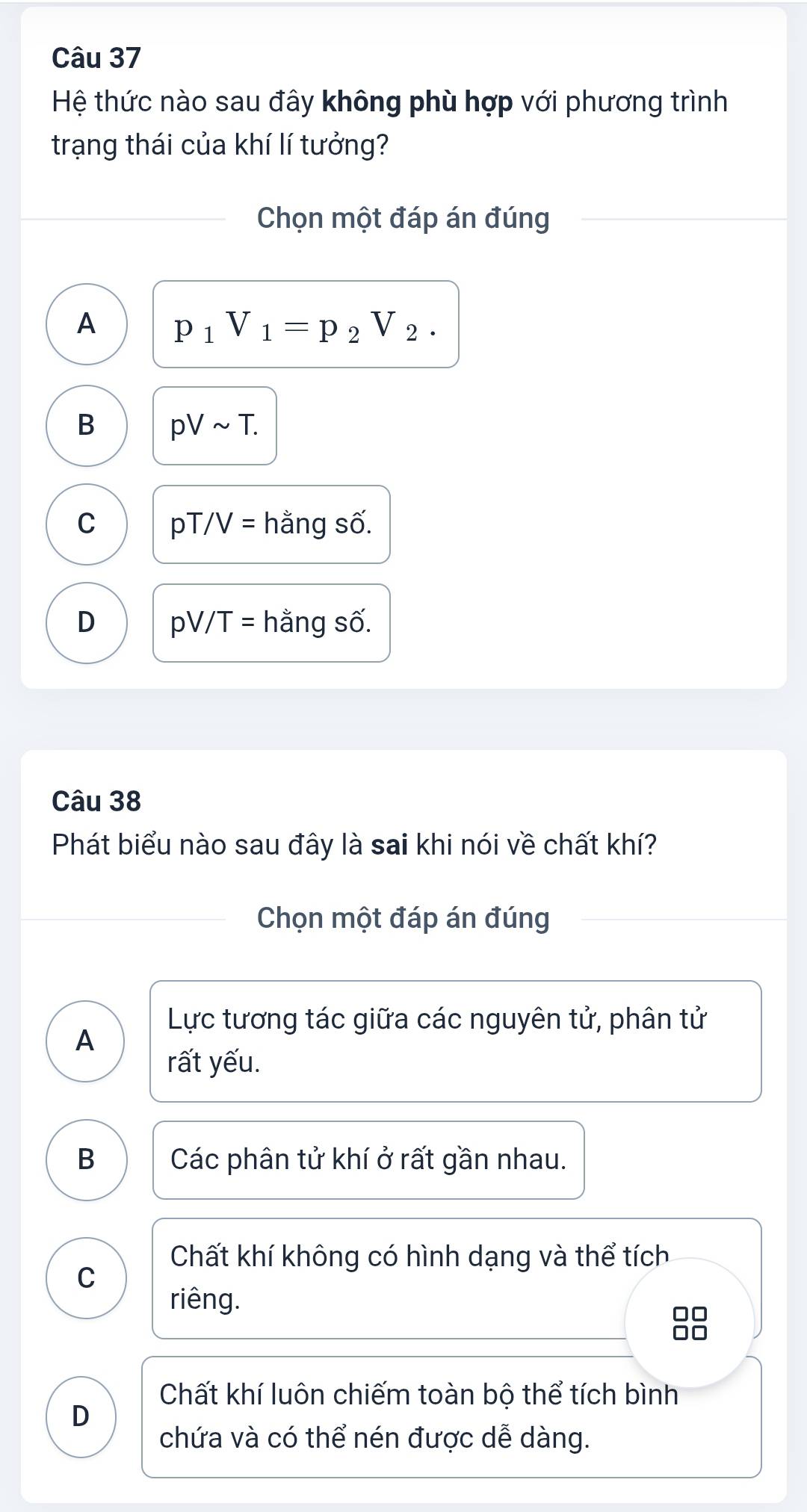Choose option B circle in Câu 38
Screen dimensions: 807x1512
(87, 1160)
